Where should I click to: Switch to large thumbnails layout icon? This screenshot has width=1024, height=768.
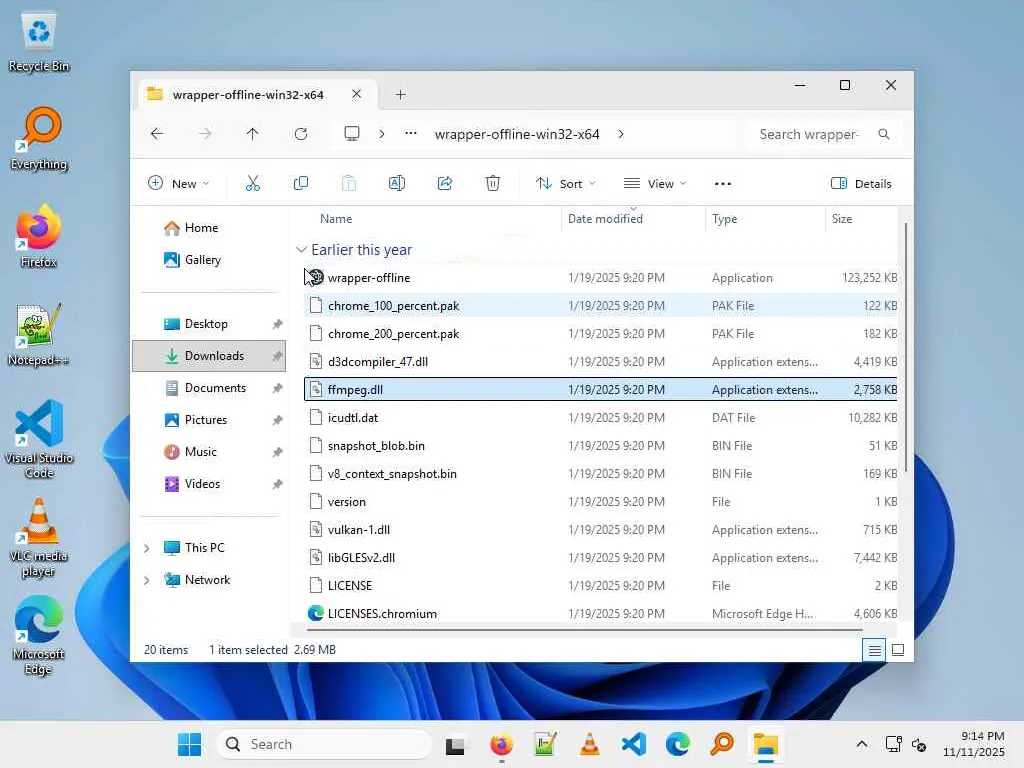898,650
